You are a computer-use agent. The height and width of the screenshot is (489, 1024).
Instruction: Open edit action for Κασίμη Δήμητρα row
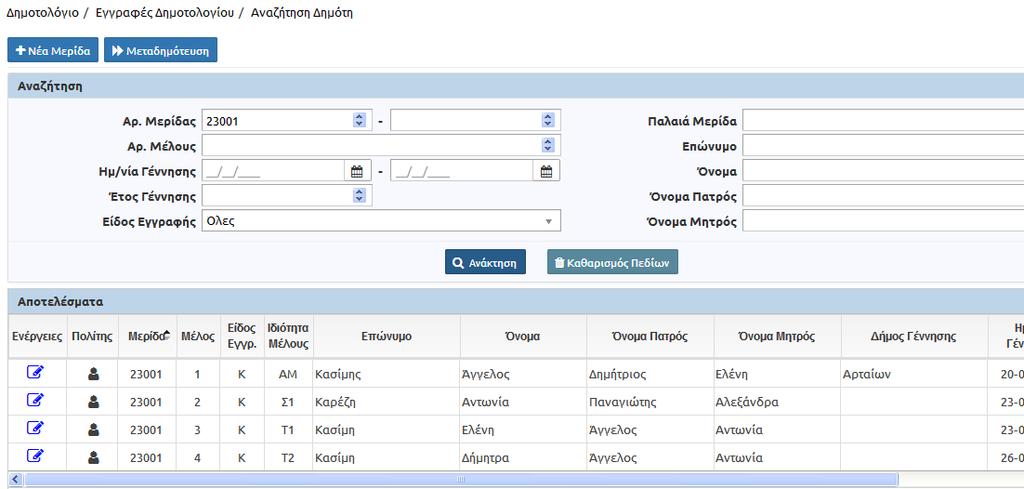pos(36,456)
